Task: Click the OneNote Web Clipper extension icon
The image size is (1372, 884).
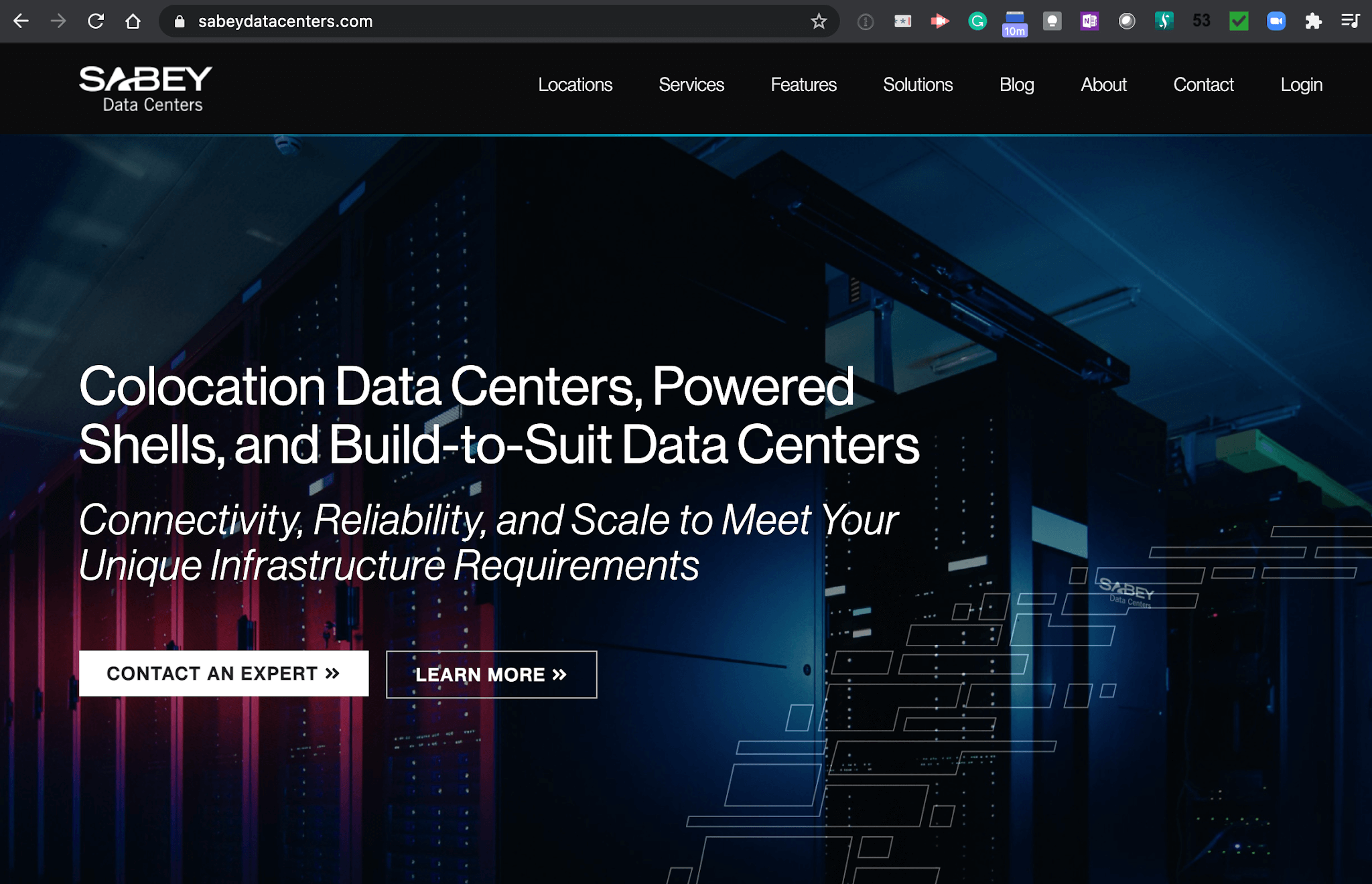Action: pos(1089,21)
